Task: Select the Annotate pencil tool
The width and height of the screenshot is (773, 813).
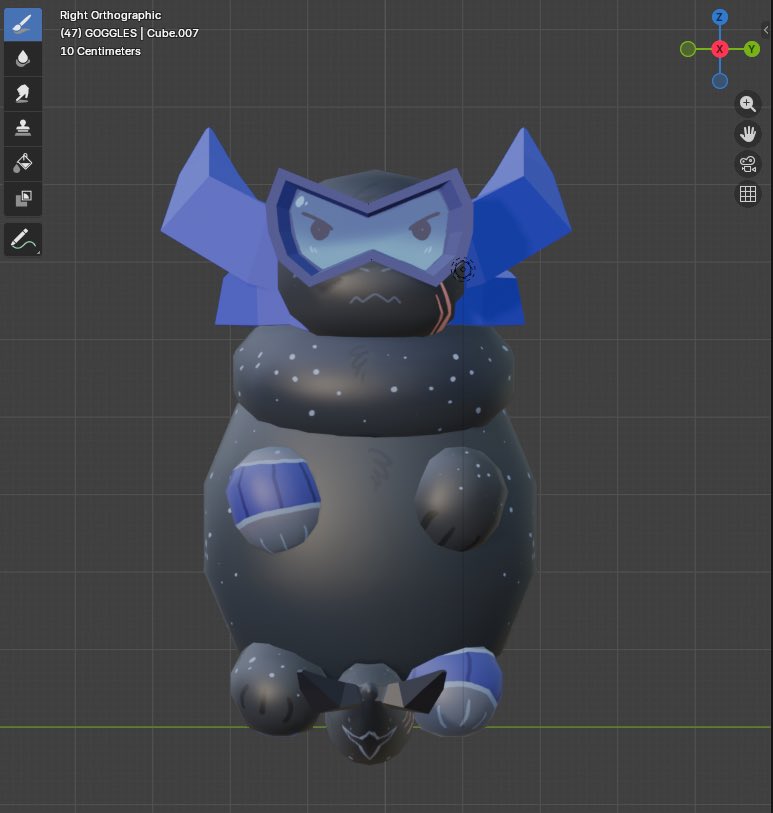Action: tap(23, 239)
